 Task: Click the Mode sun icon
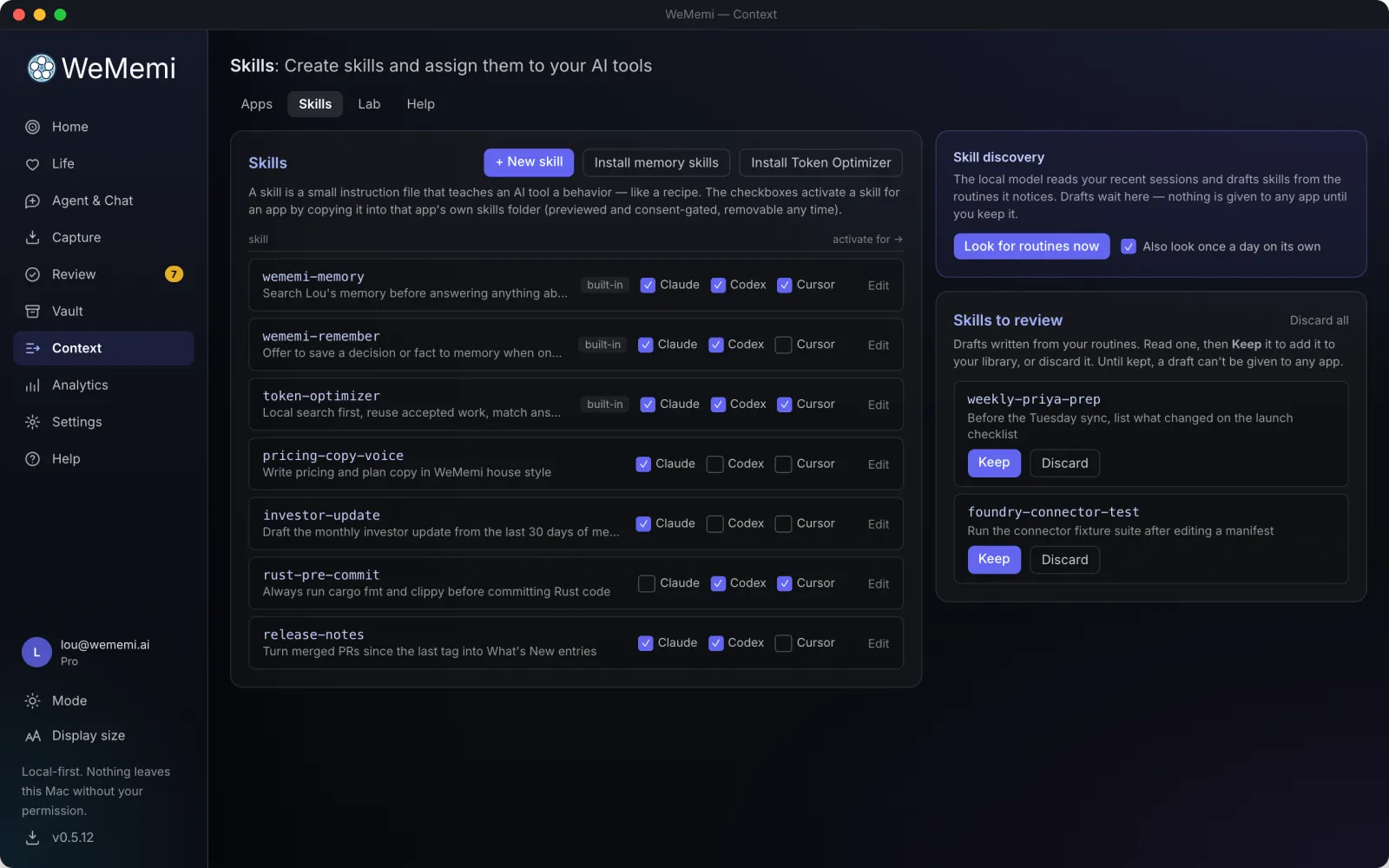click(x=32, y=700)
